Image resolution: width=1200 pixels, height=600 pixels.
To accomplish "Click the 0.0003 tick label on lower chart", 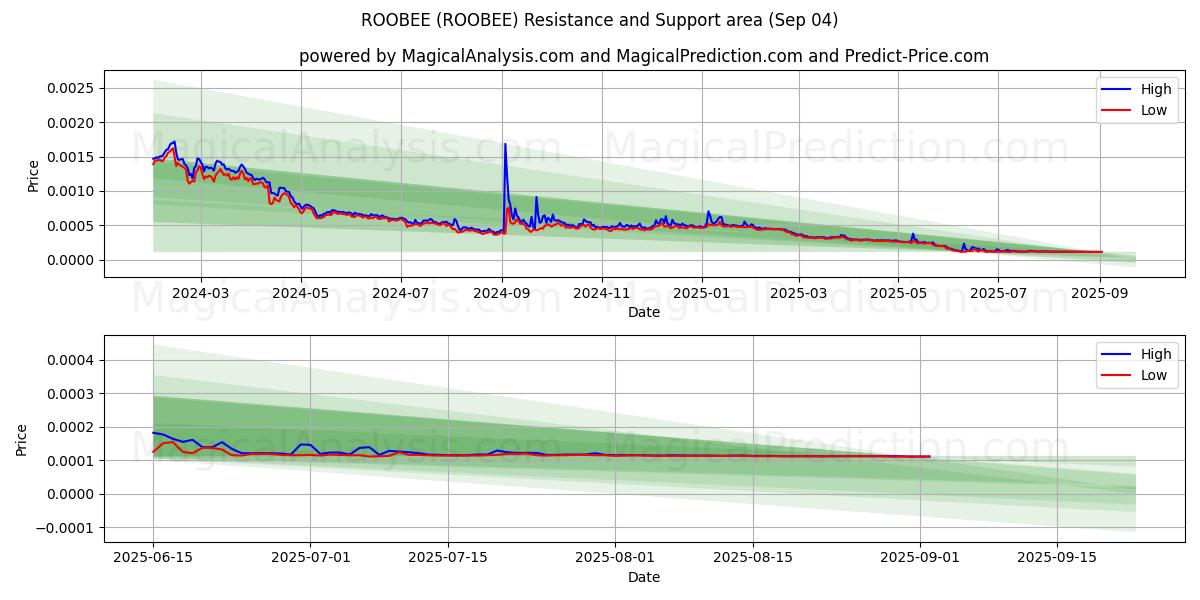I will click(70, 394).
